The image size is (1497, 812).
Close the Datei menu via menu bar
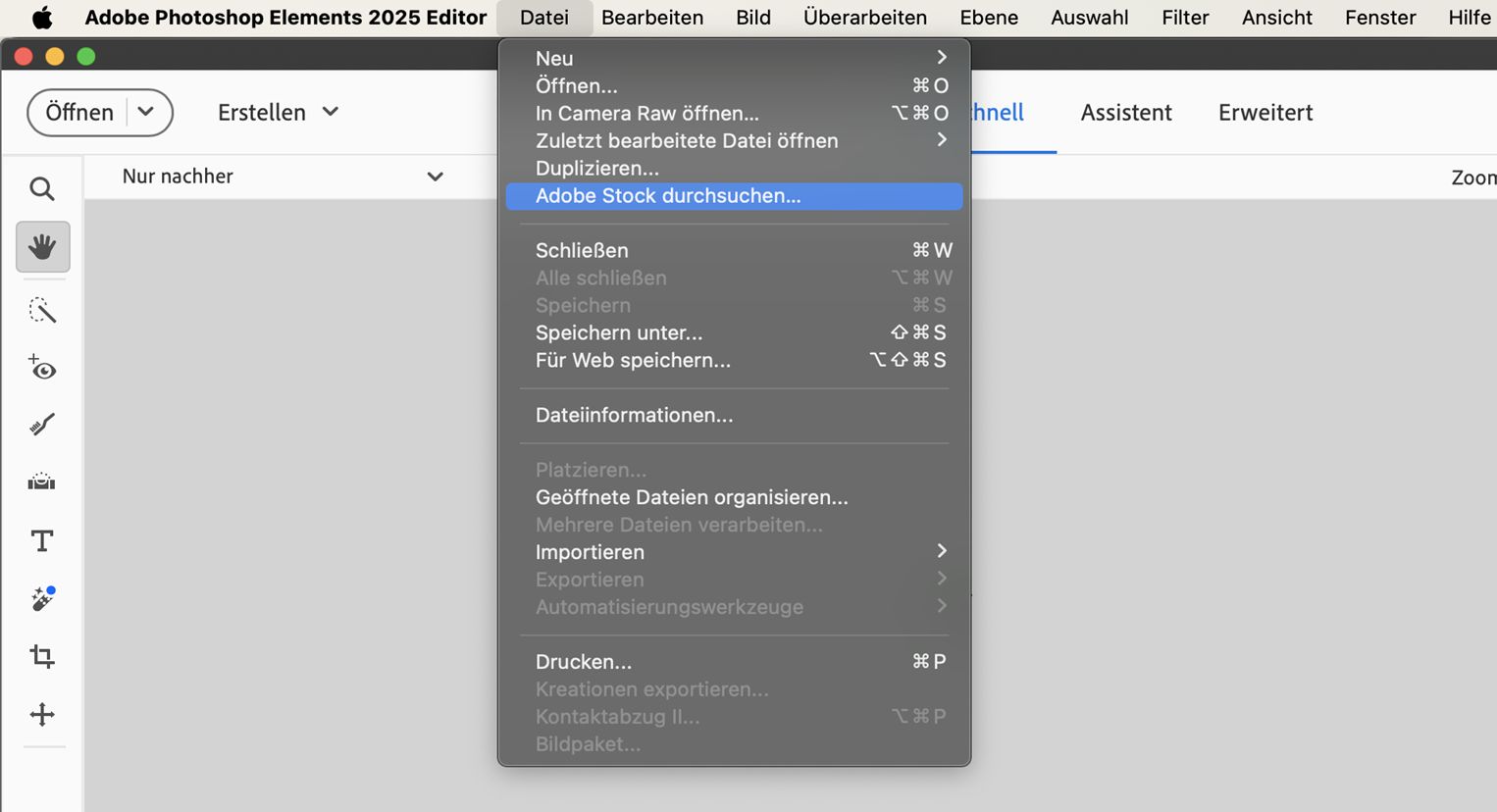coord(544,18)
